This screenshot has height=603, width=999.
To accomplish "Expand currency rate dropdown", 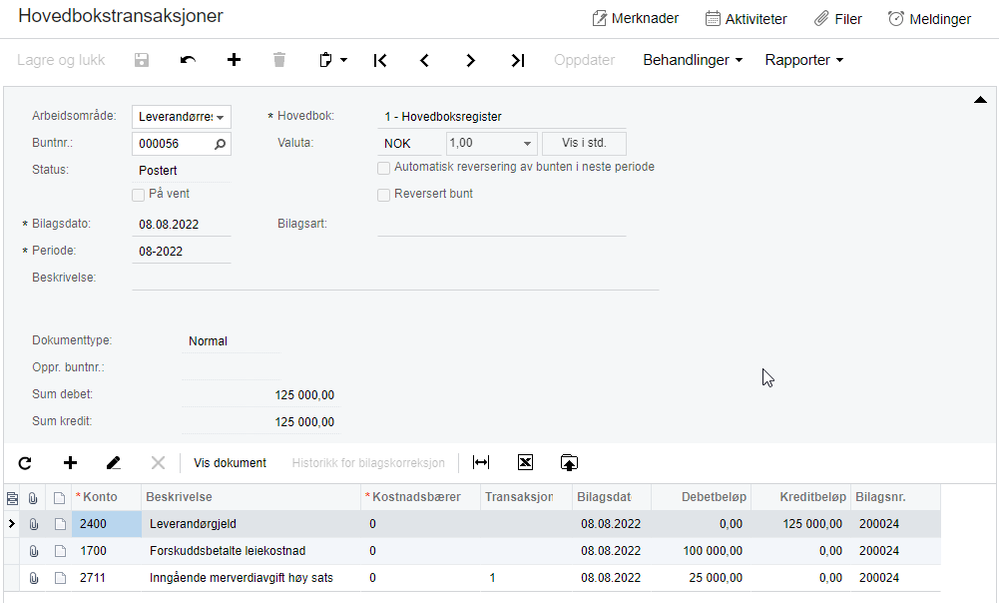I will point(527,143).
